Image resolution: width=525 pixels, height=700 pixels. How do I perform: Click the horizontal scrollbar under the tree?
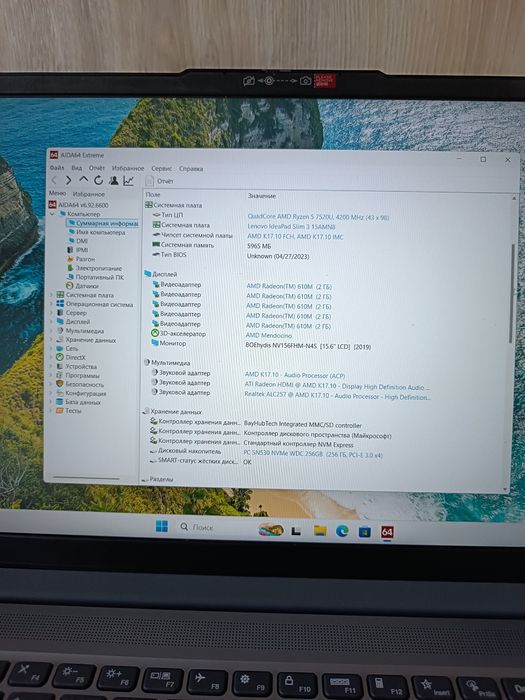(86, 478)
